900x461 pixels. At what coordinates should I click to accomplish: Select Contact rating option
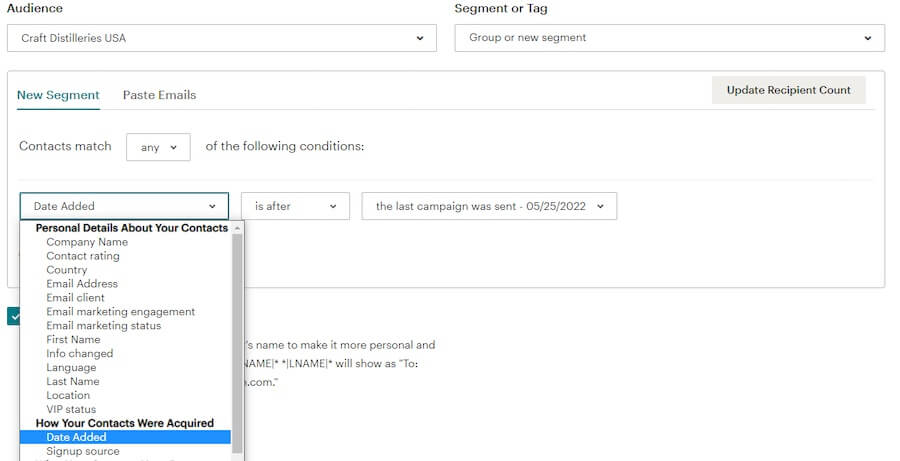pyautogui.click(x=83, y=255)
